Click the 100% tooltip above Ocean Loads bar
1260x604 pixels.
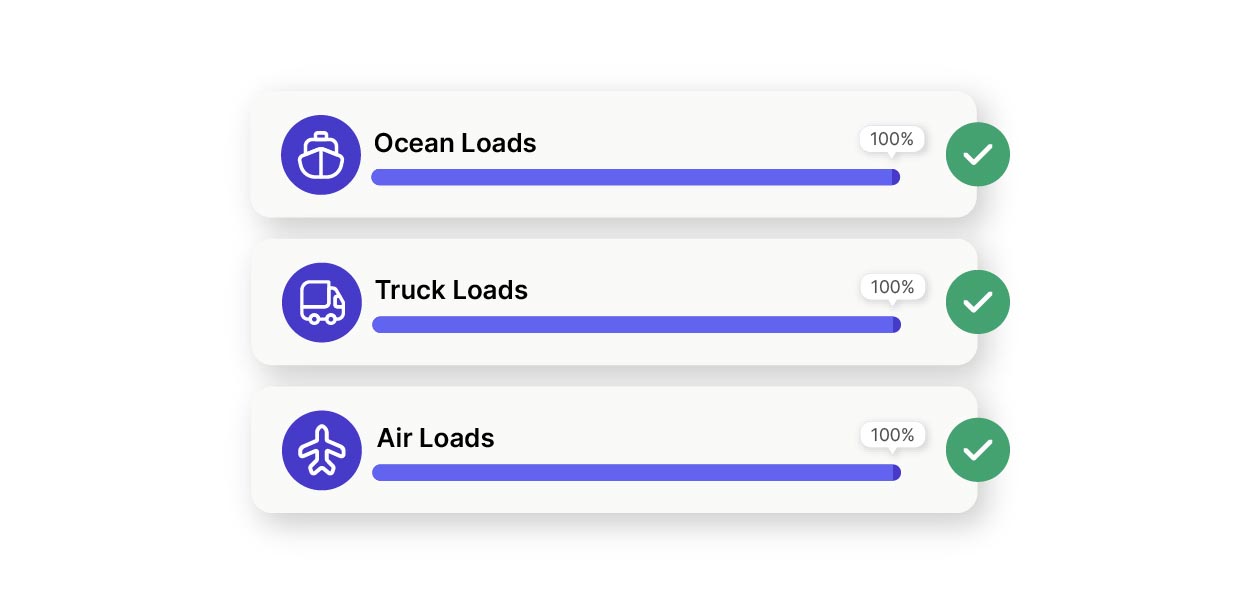click(892, 139)
